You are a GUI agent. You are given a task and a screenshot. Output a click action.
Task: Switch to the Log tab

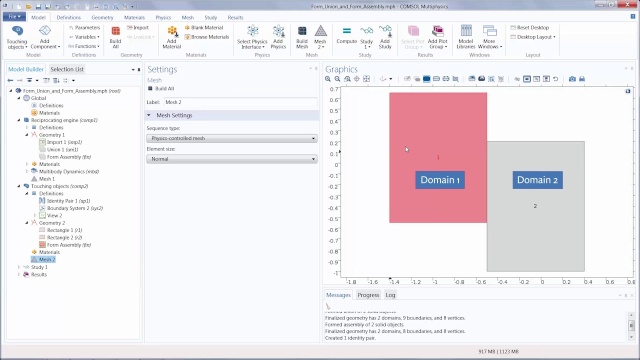click(390, 295)
